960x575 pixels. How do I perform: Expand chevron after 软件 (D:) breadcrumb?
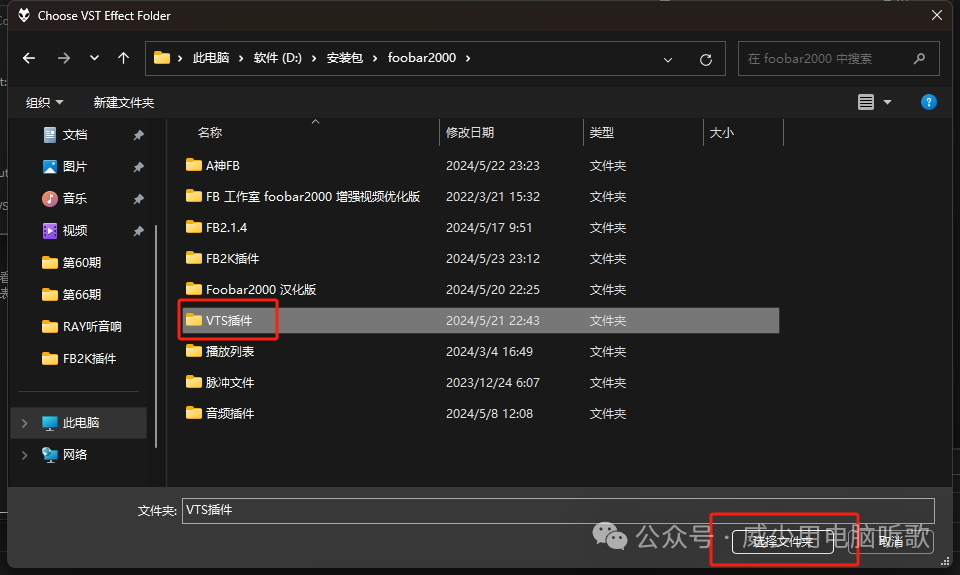(314, 58)
